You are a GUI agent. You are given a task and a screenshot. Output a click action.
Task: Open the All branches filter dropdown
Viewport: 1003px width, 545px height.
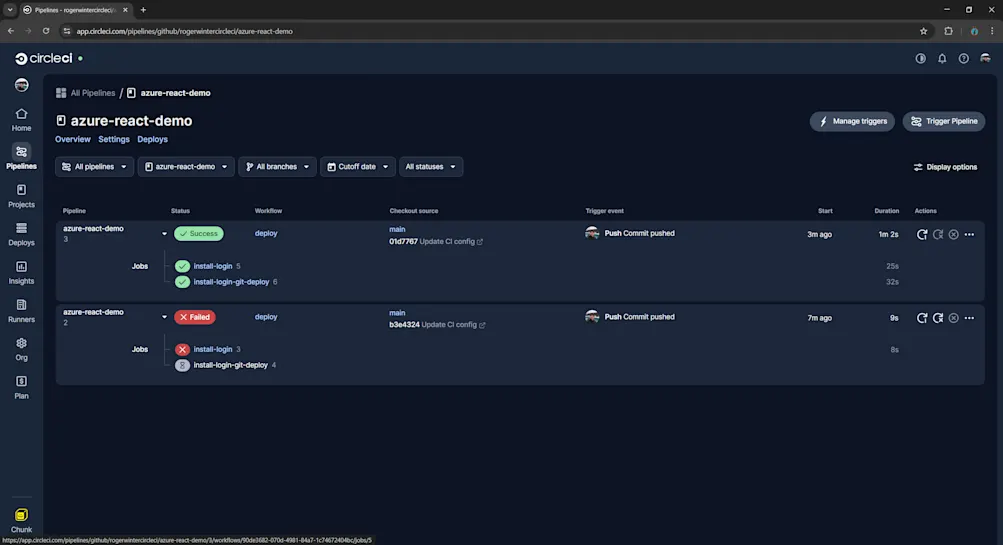[x=277, y=166]
